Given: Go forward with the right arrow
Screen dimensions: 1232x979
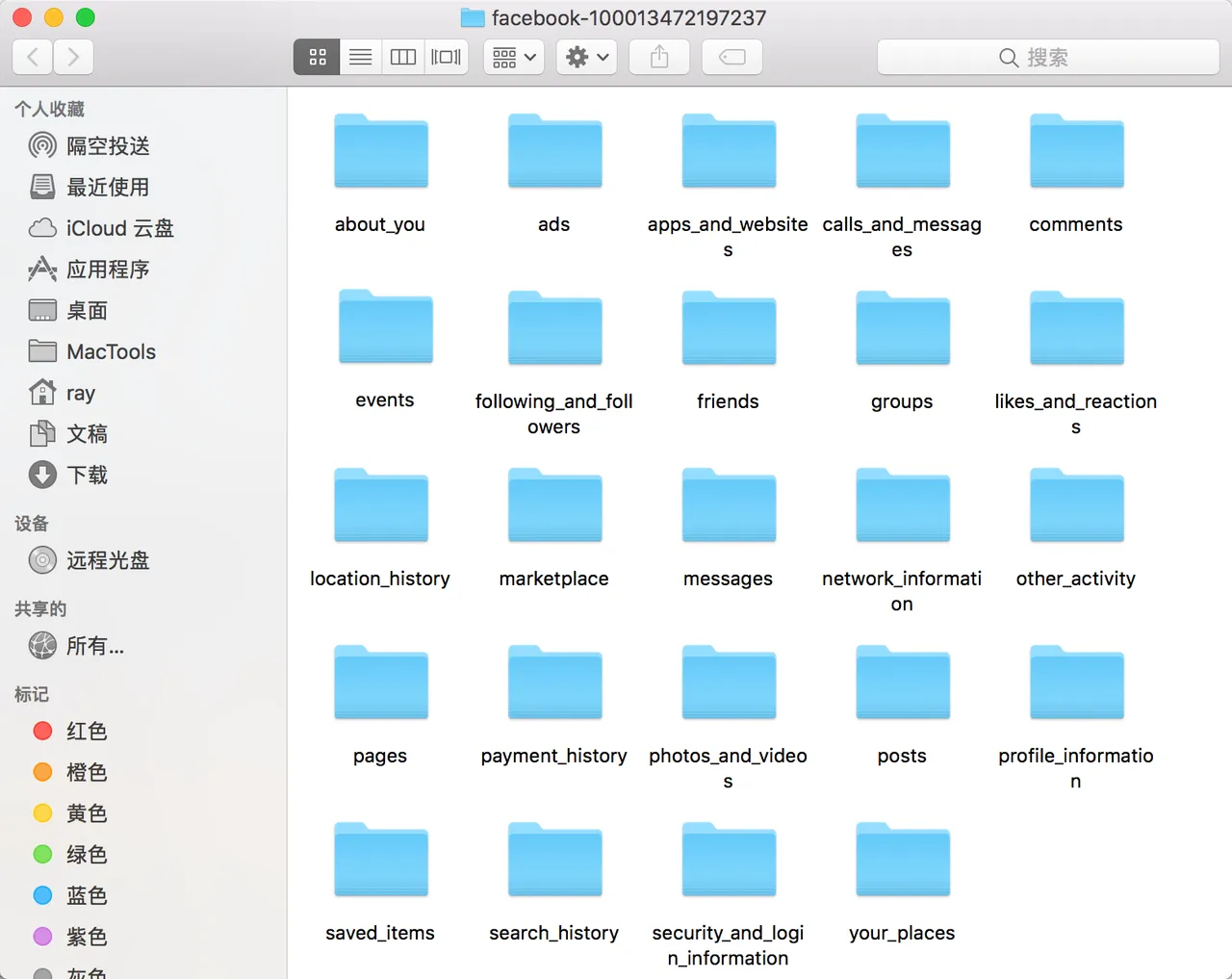Looking at the screenshot, I should [73, 58].
